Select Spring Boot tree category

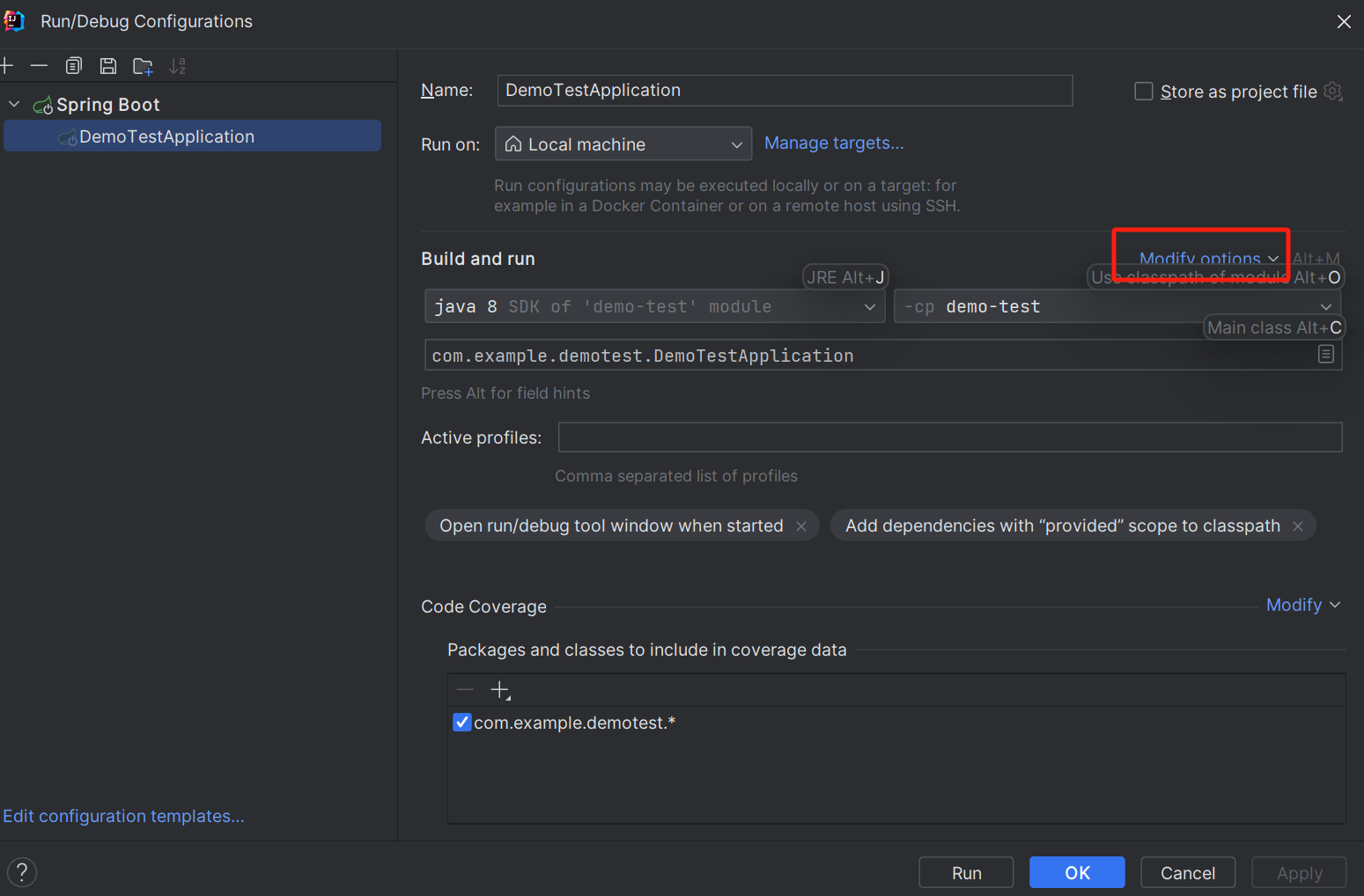click(x=107, y=105)
